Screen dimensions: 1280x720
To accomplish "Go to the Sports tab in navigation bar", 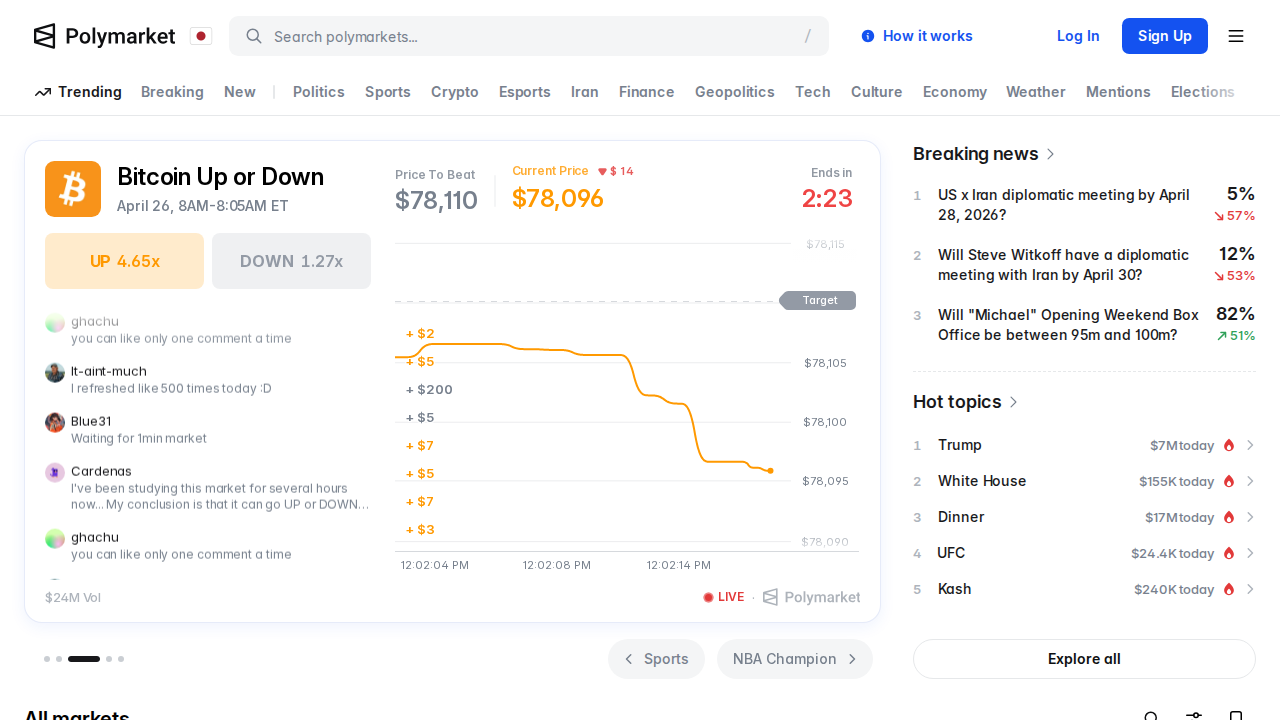I will [388, 92].
